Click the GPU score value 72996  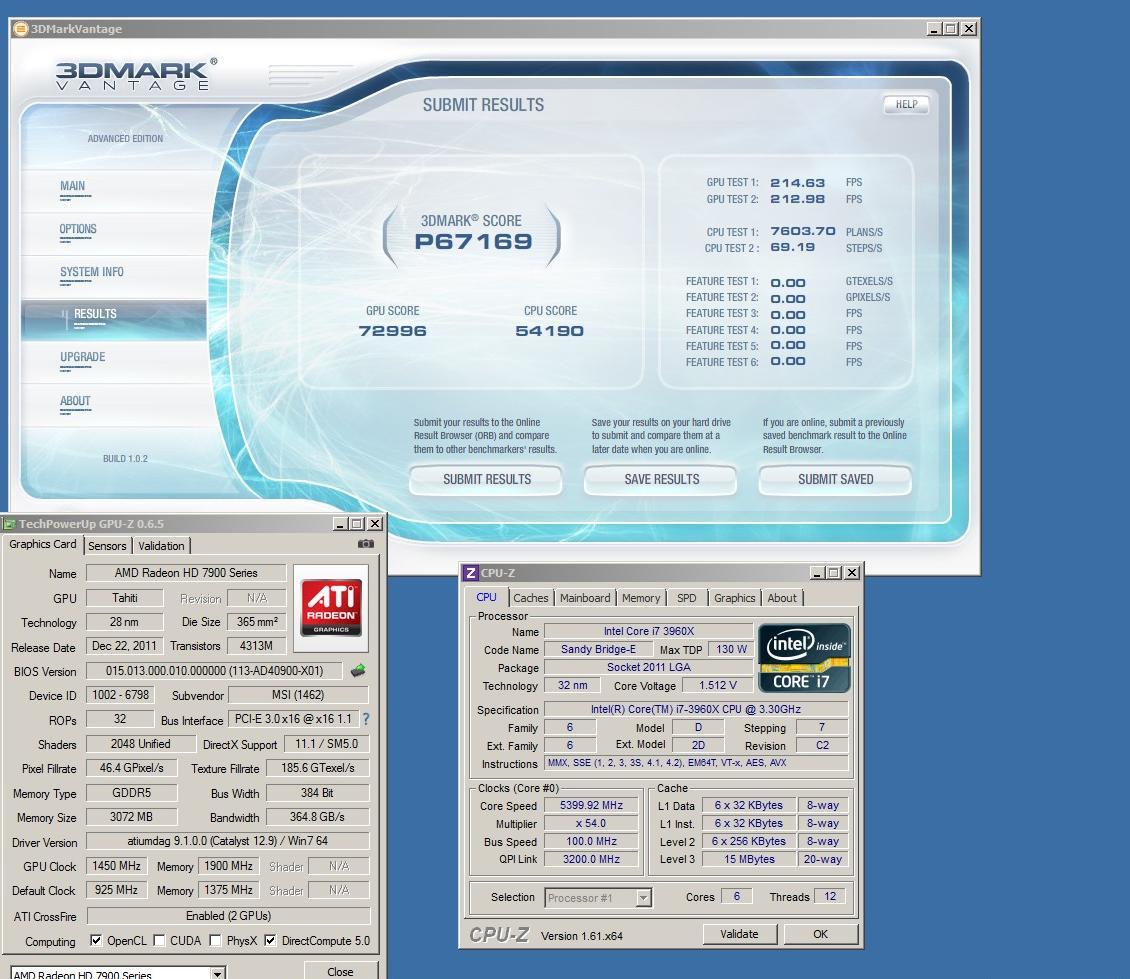coord(393,331)
